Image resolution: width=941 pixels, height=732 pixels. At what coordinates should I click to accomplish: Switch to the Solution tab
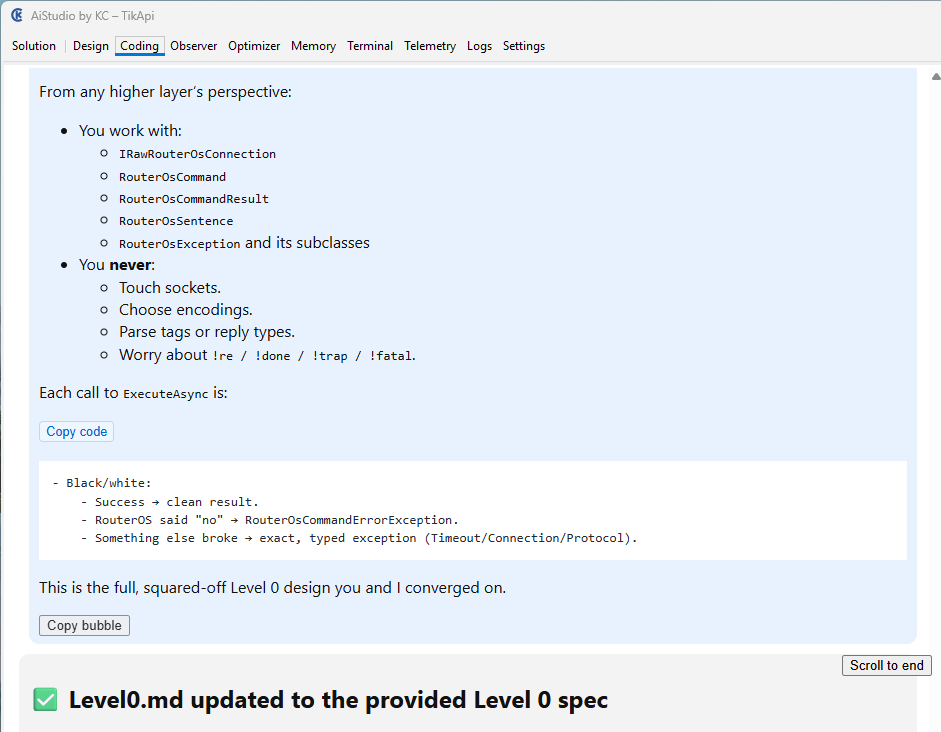33,46
